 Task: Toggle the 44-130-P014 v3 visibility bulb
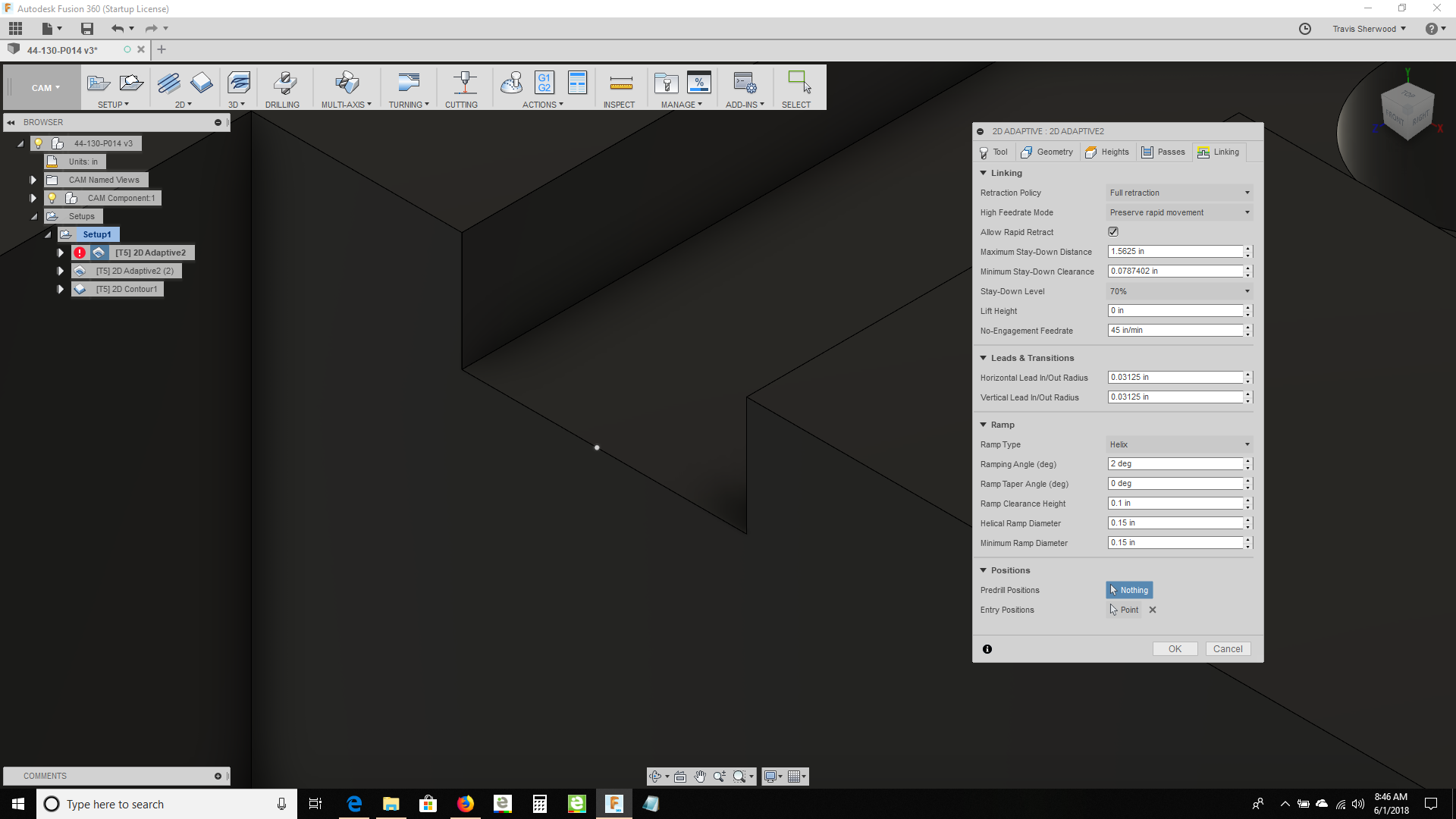39,143
